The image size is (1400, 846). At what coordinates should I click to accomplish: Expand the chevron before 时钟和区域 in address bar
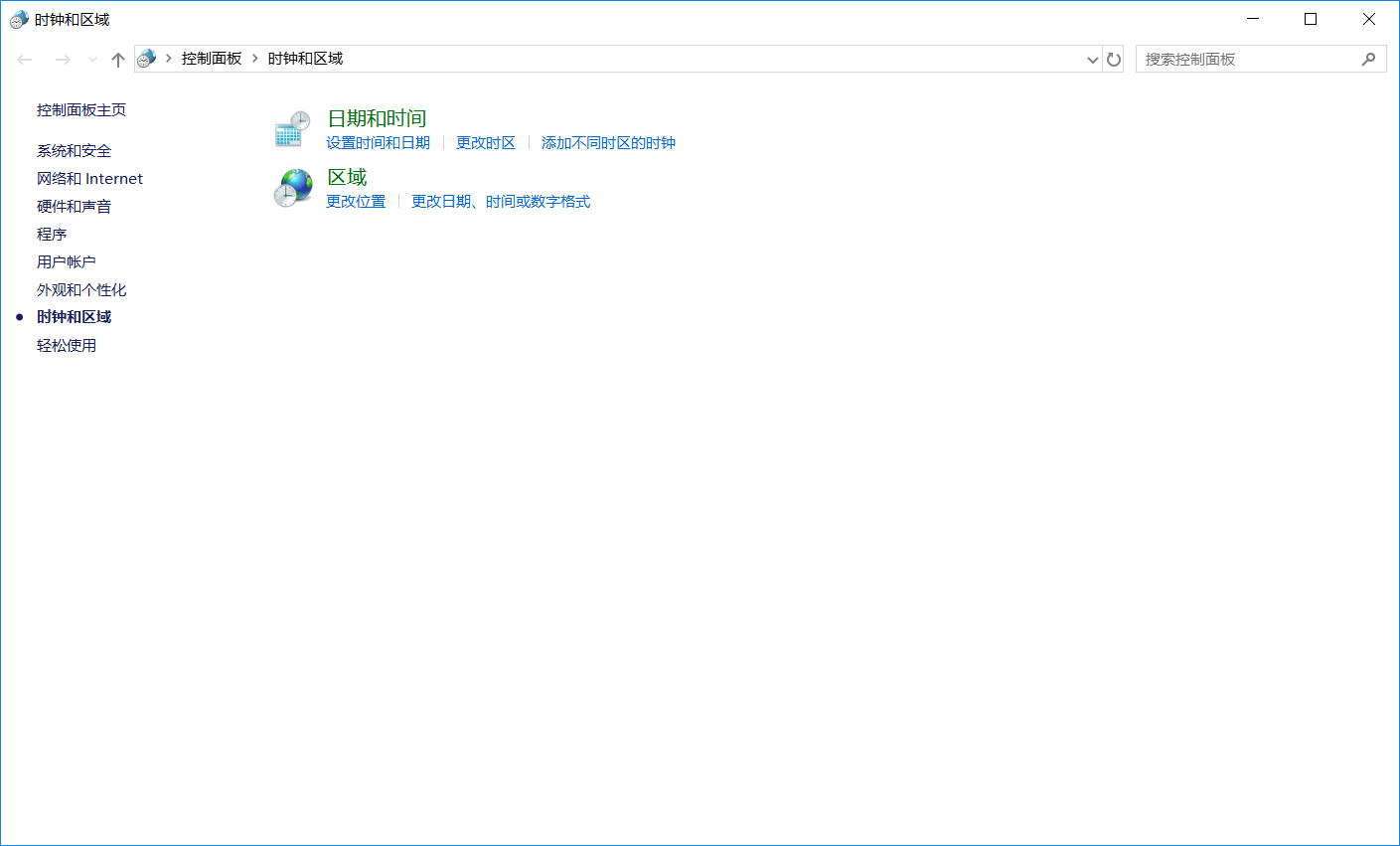pos(255,59)
